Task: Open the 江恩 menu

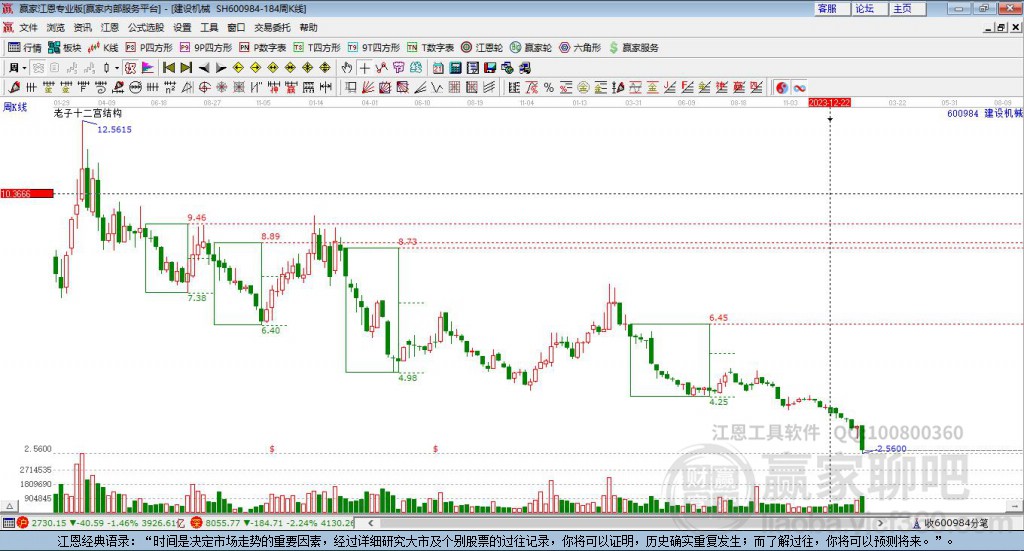Action: point(110,27)
